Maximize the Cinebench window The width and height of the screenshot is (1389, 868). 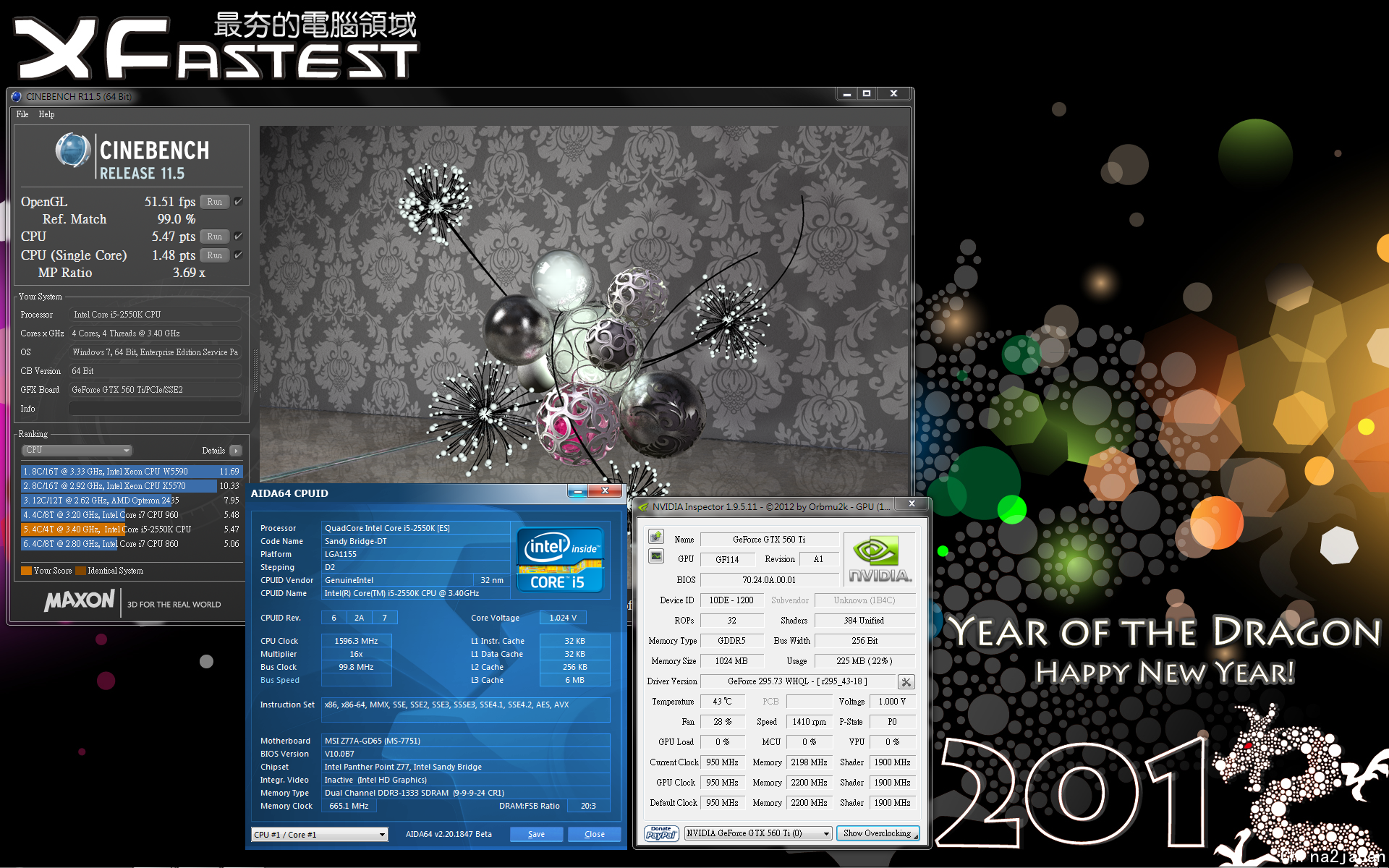(867, 93)
